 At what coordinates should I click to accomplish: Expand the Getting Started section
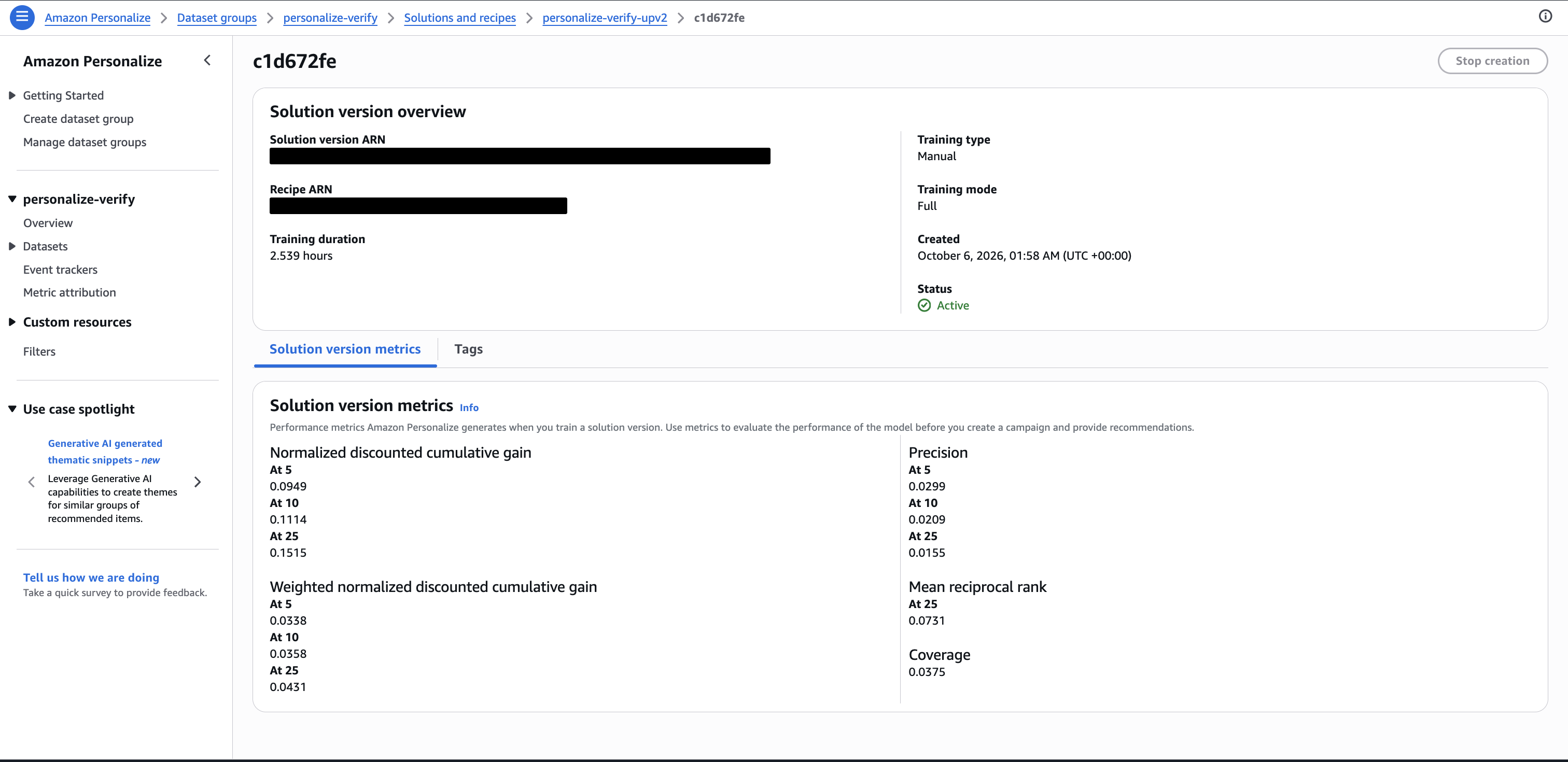[x=11, y=95]
